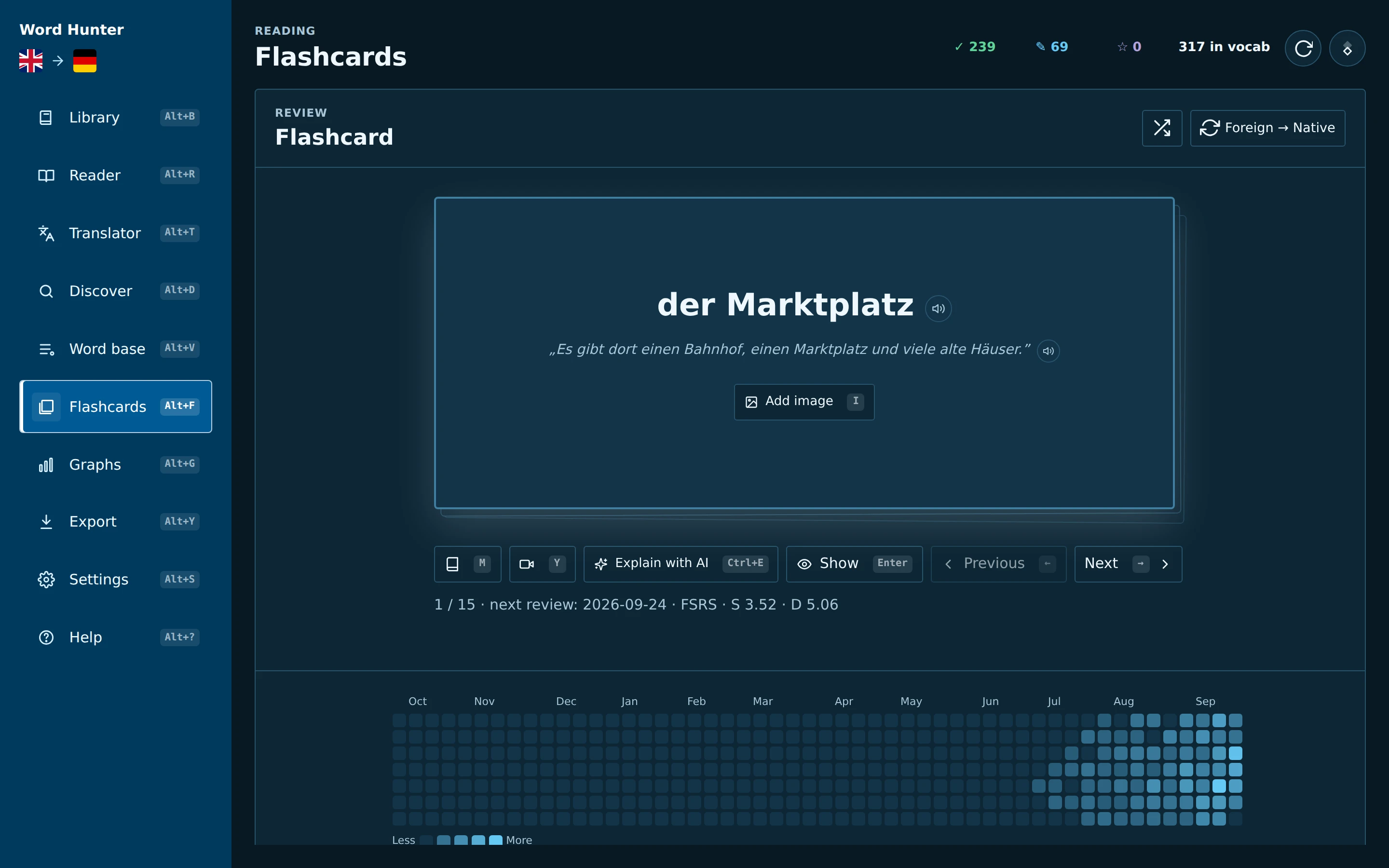Screen dimensions: 1389x868
Task: Click the starred 0 counter
Action: (1129, 47)
